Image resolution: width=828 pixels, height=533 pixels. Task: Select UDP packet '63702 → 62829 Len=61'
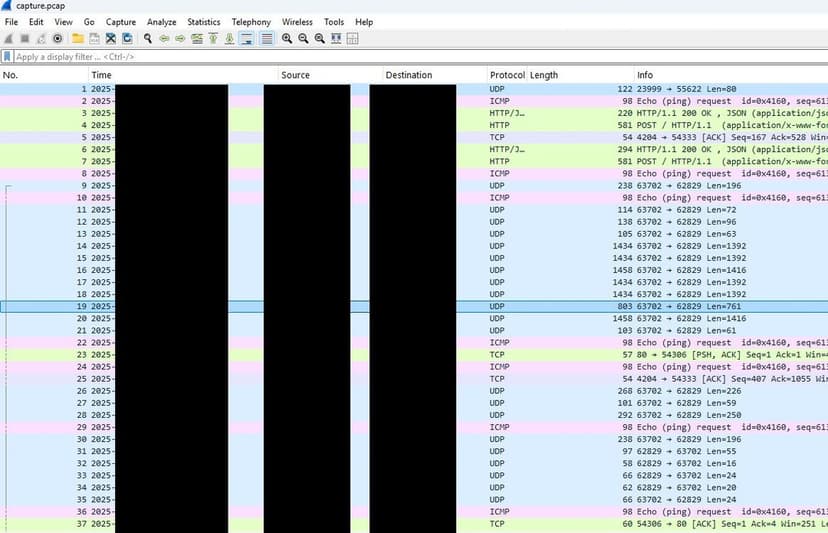[414, 331]
